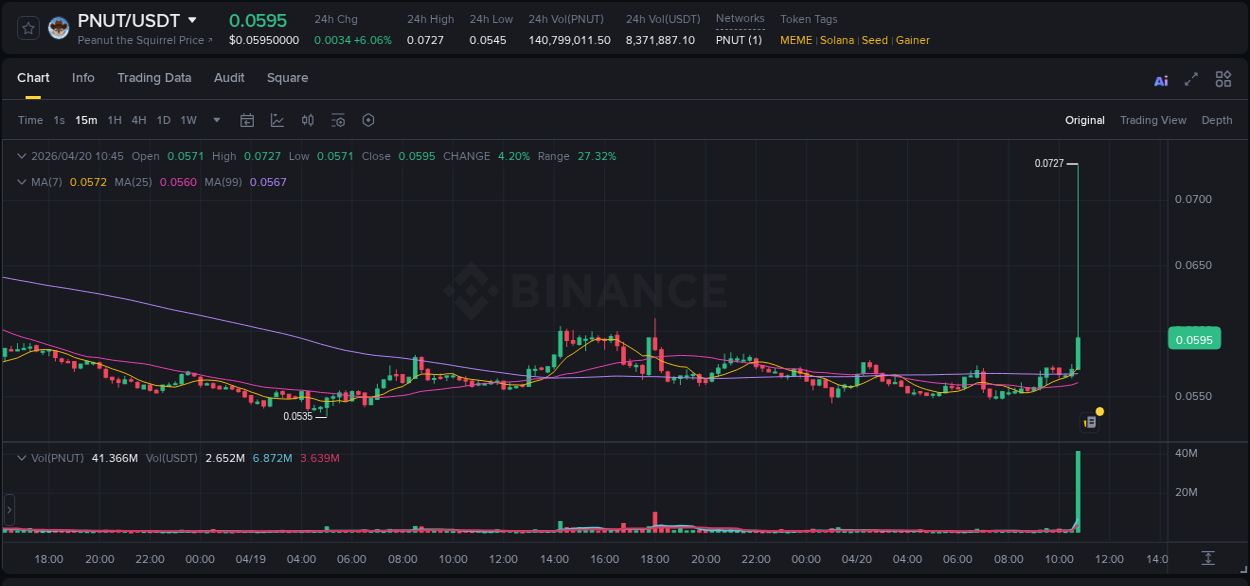
Task: Open the PNUT/USDT pair selector dropdown
Action: (192, 19)
